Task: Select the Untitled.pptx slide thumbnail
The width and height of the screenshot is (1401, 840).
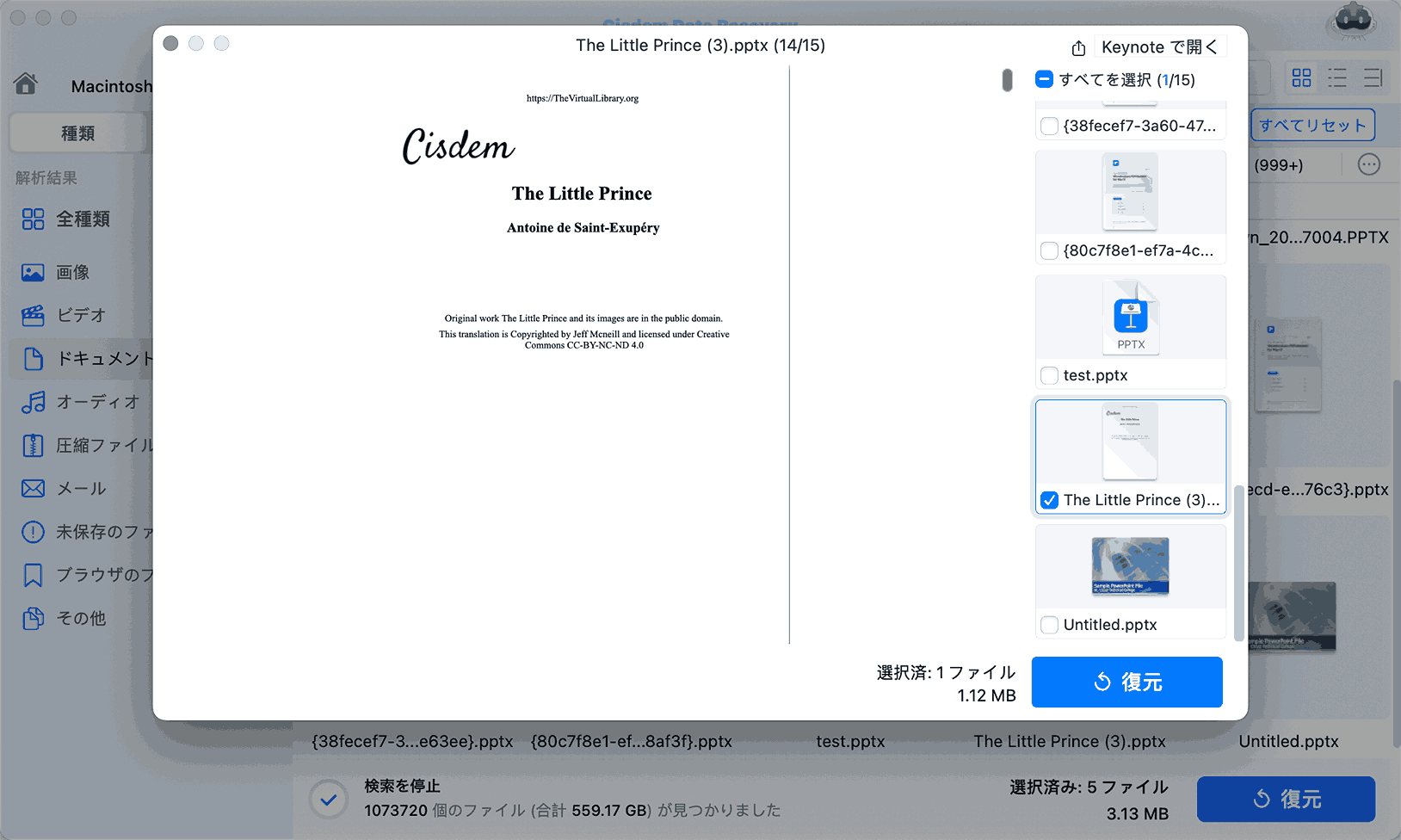Action: 1130,566
